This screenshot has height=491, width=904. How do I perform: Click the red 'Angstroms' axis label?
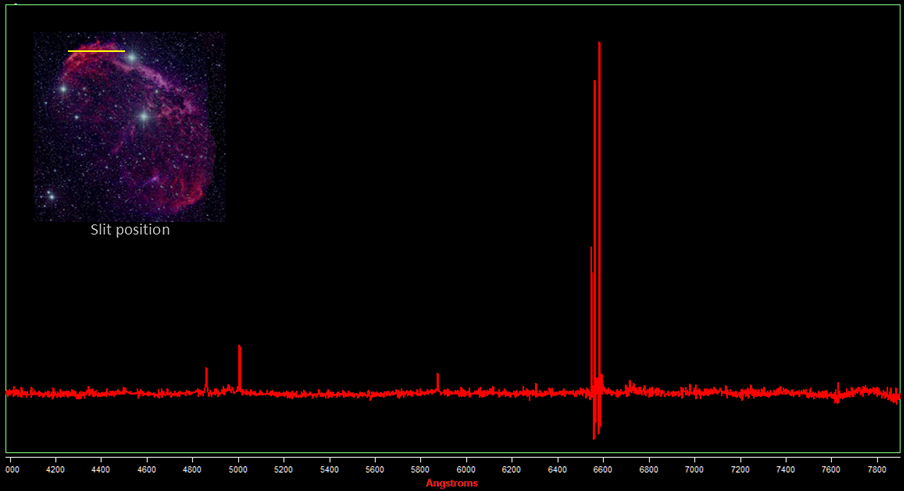[452, 484]
